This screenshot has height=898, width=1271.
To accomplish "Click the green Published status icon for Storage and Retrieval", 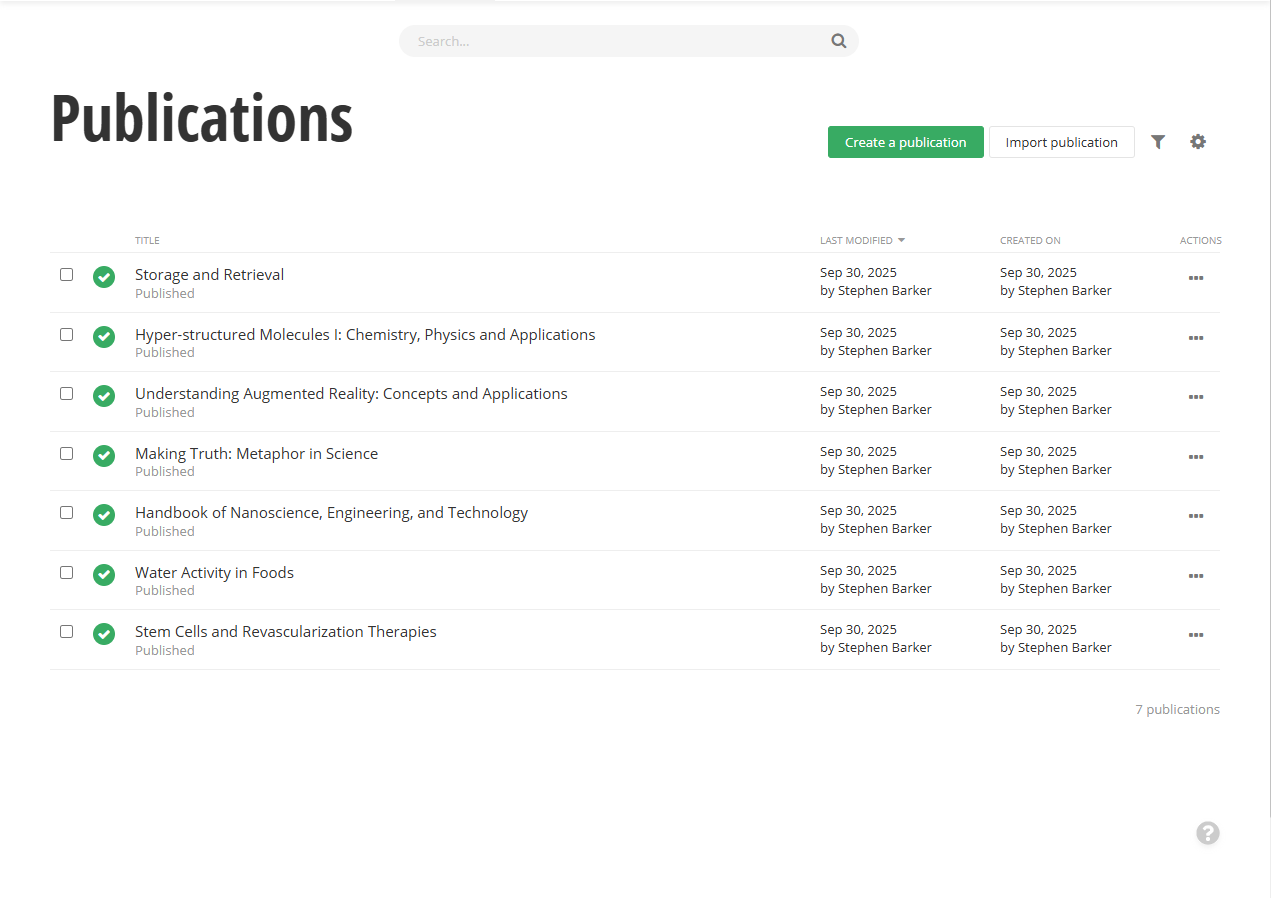I will pyautogui.click(x=104, y=277).
